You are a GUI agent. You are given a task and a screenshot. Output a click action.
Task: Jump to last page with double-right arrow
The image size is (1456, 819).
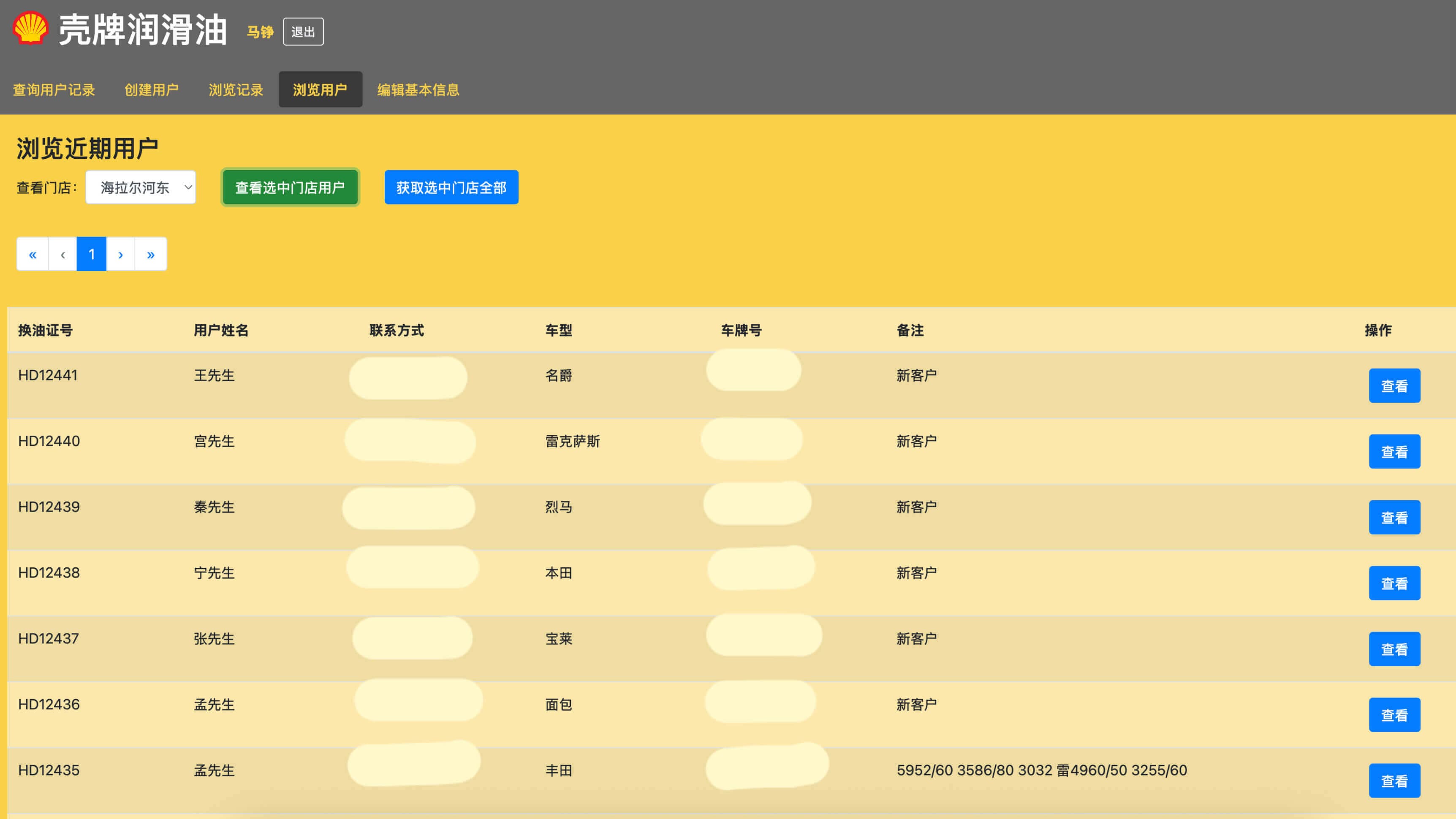tap(150, 254)
